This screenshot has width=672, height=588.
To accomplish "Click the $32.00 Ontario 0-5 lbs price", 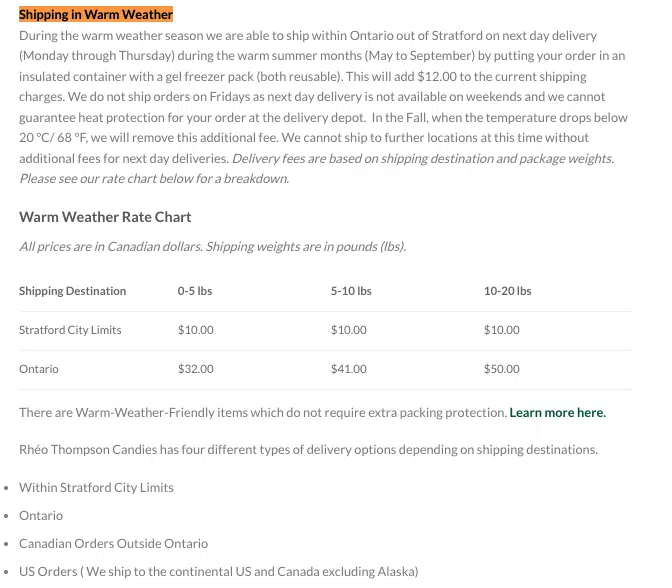I will 196,369.
